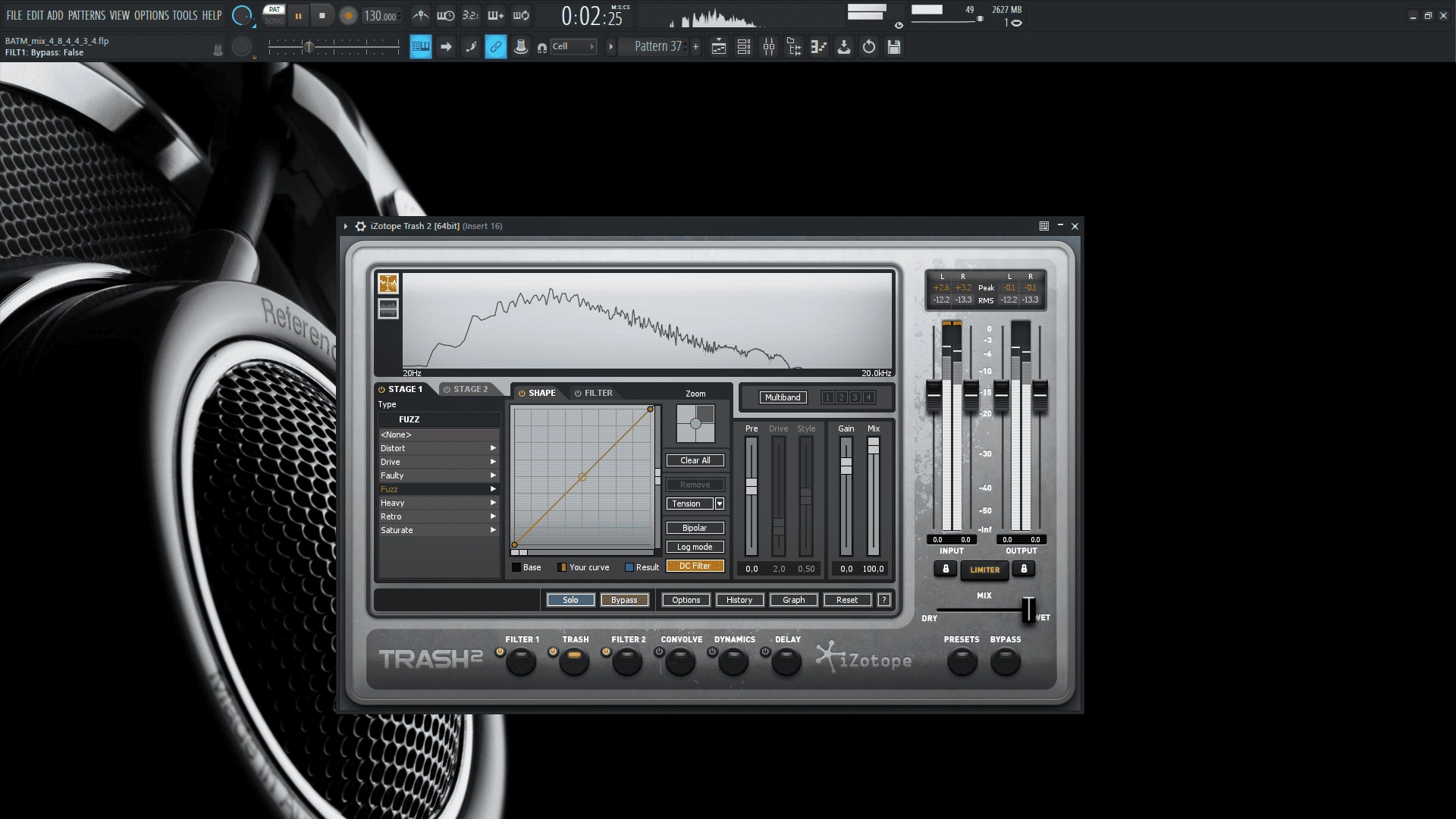Open the channel rack icon

click(744, 47)
